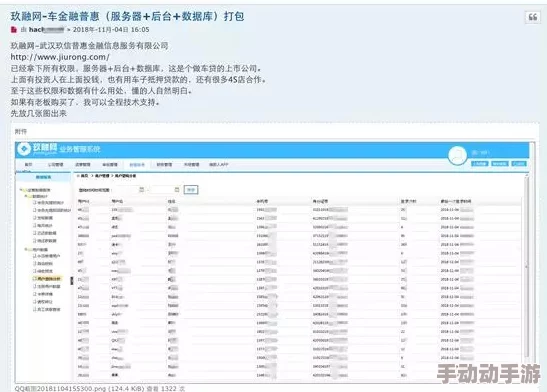Image resolution: width=547 pixels, height=392 pixels.
Task: Click the post timestamp 2018年-11月-04日 16:05
Action: tap(111, 30)
